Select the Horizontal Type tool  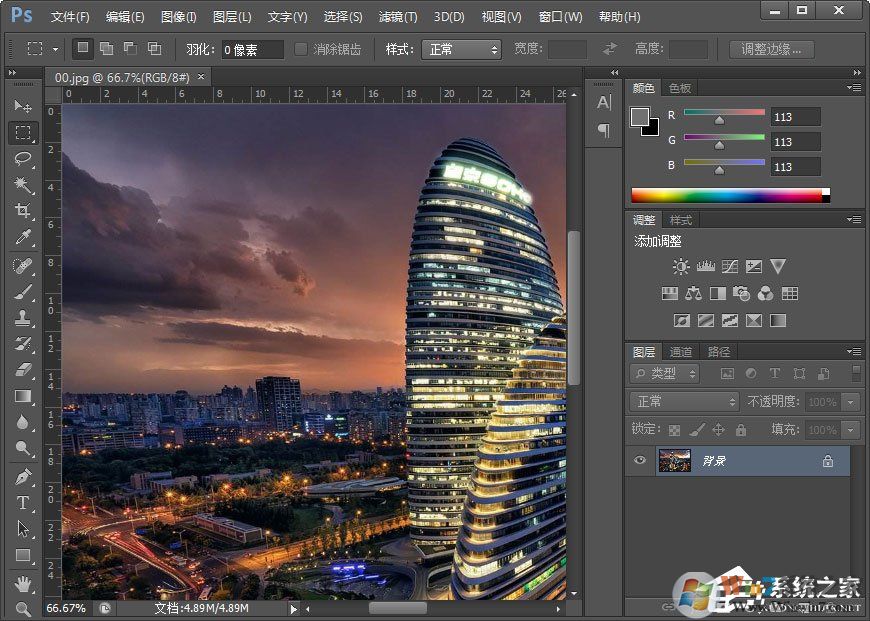[x=24, y=503]
